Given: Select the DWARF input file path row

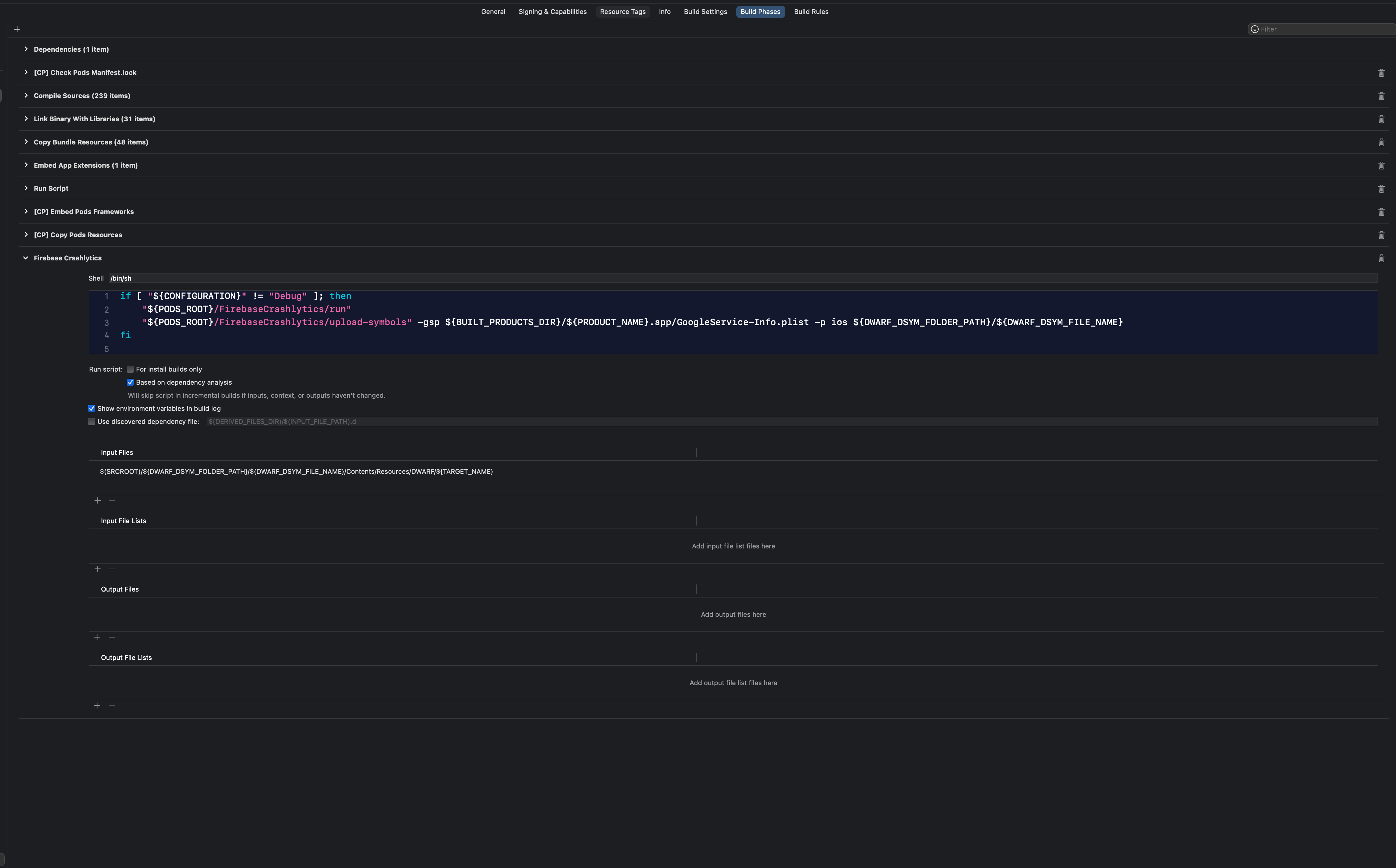Looking at the screenshot, I should click(x=296, y=472).
